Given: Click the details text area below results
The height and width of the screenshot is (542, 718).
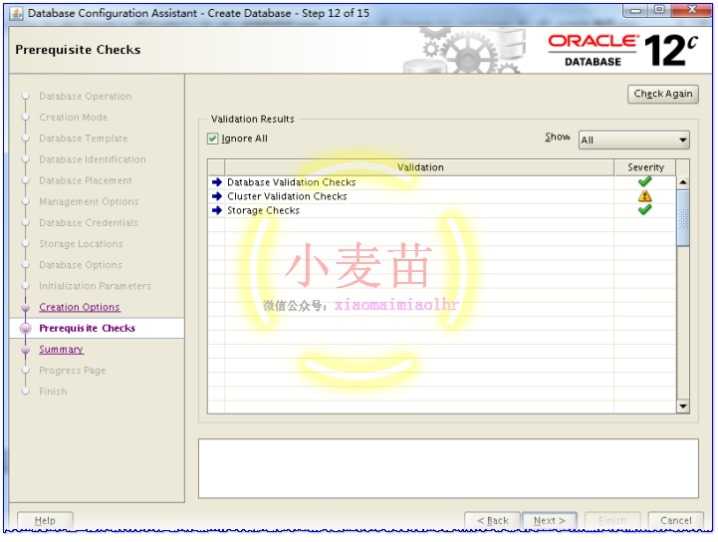Looking at the screenshot, I should coord(448,468).
